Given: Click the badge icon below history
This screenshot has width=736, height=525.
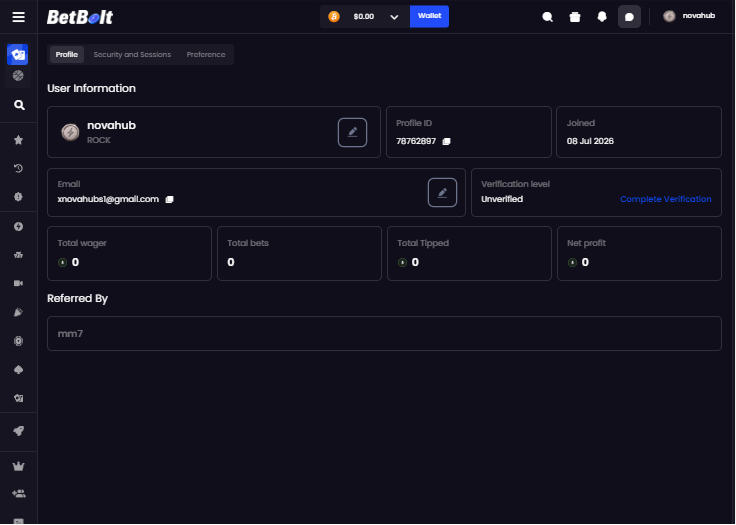Looking at the screenshot, I should click(18, 197).
